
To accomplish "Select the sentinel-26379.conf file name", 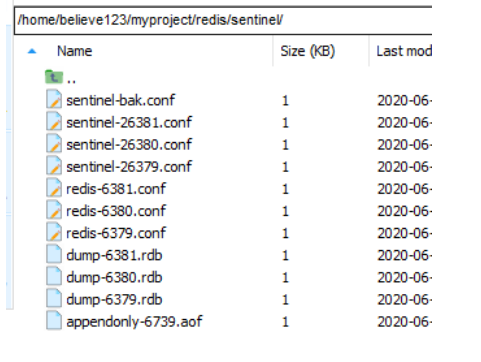I will point(129,166).
